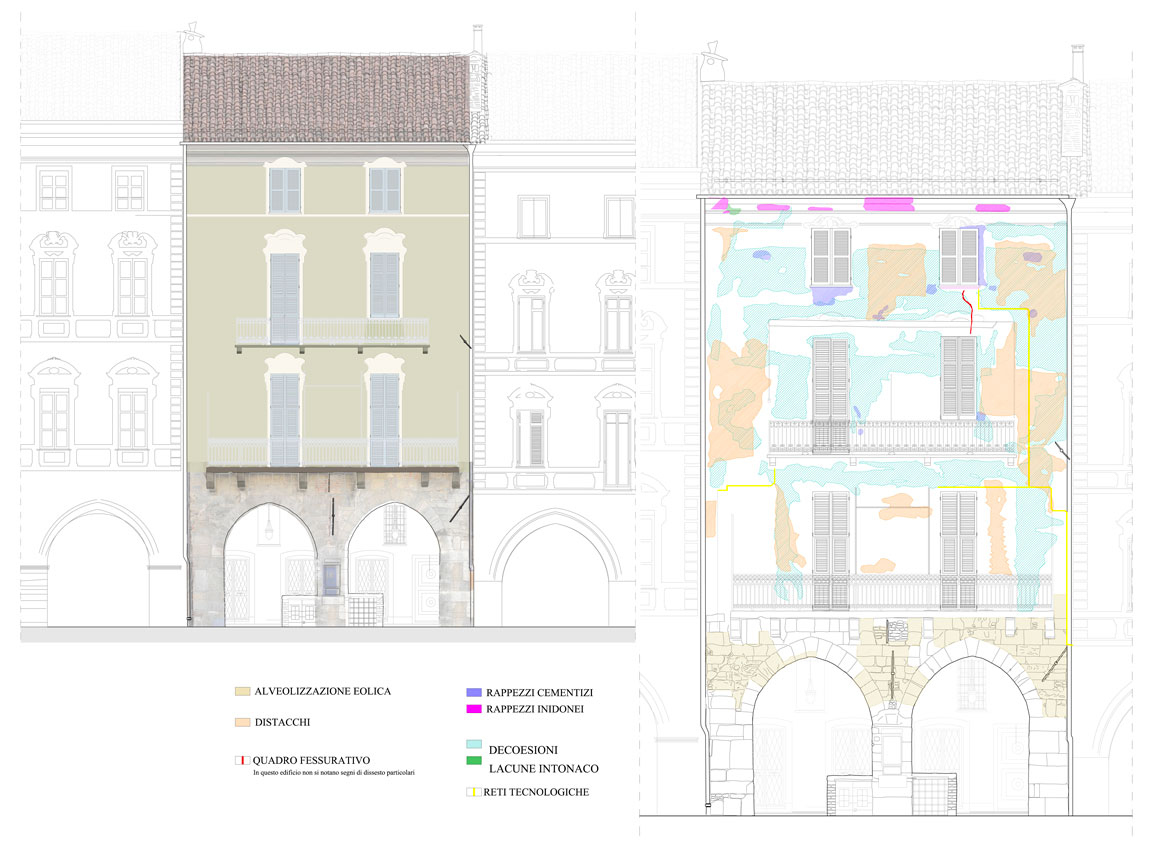
Task: Click the cyan Decoesioni legend swatch
Action: (474, 744)
